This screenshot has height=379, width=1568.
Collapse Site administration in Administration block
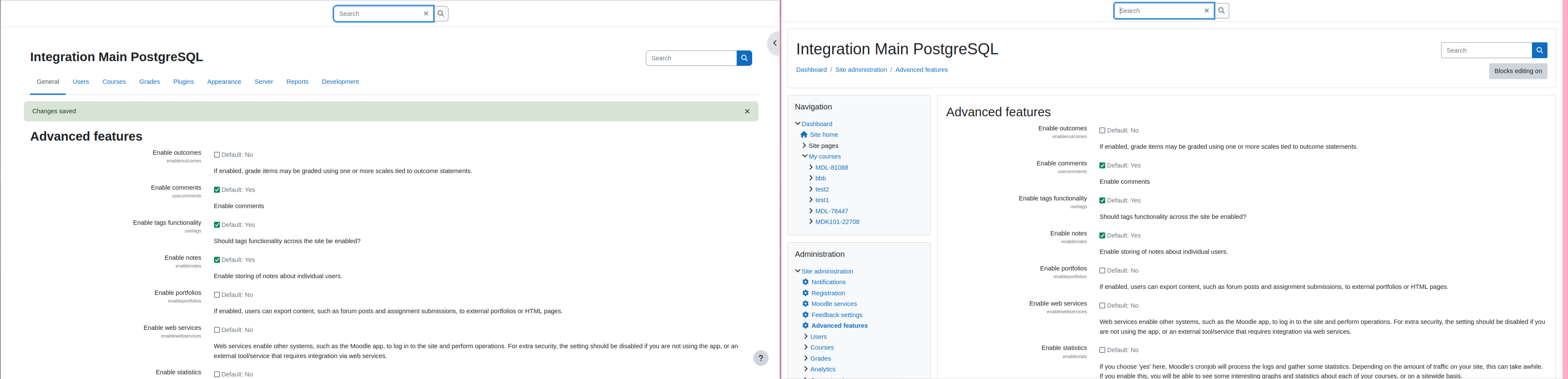pyautogui.click(x=798, y=271)
